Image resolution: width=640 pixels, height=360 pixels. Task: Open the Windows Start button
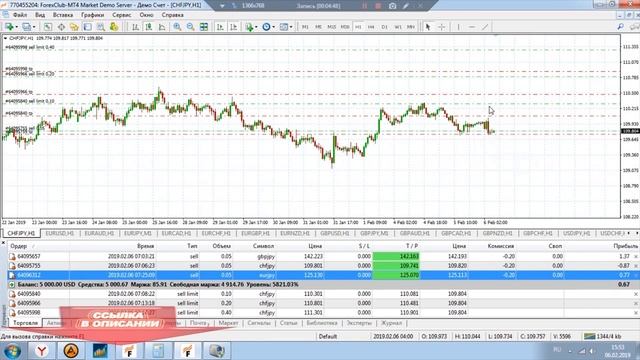(12, 351)
